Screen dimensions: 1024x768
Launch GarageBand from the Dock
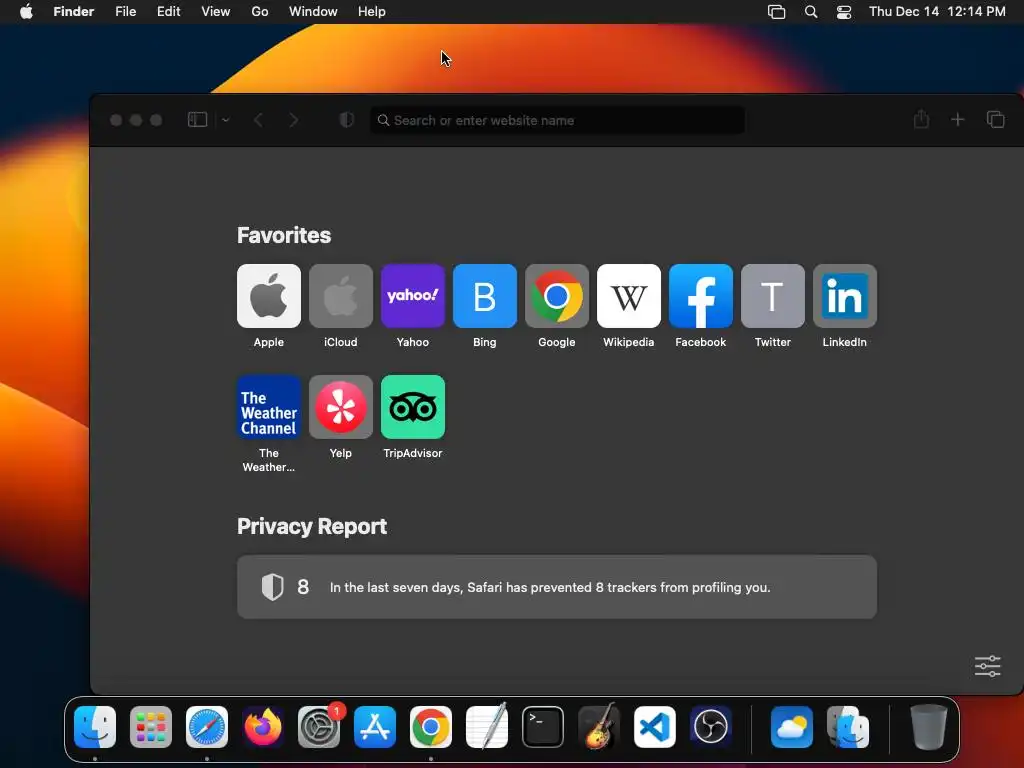(x=599, y=727)
